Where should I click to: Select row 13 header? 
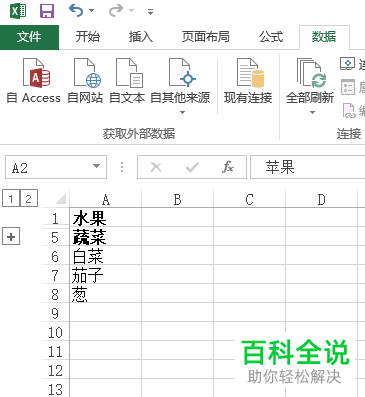pyautogui.click(x=55, y=389)
